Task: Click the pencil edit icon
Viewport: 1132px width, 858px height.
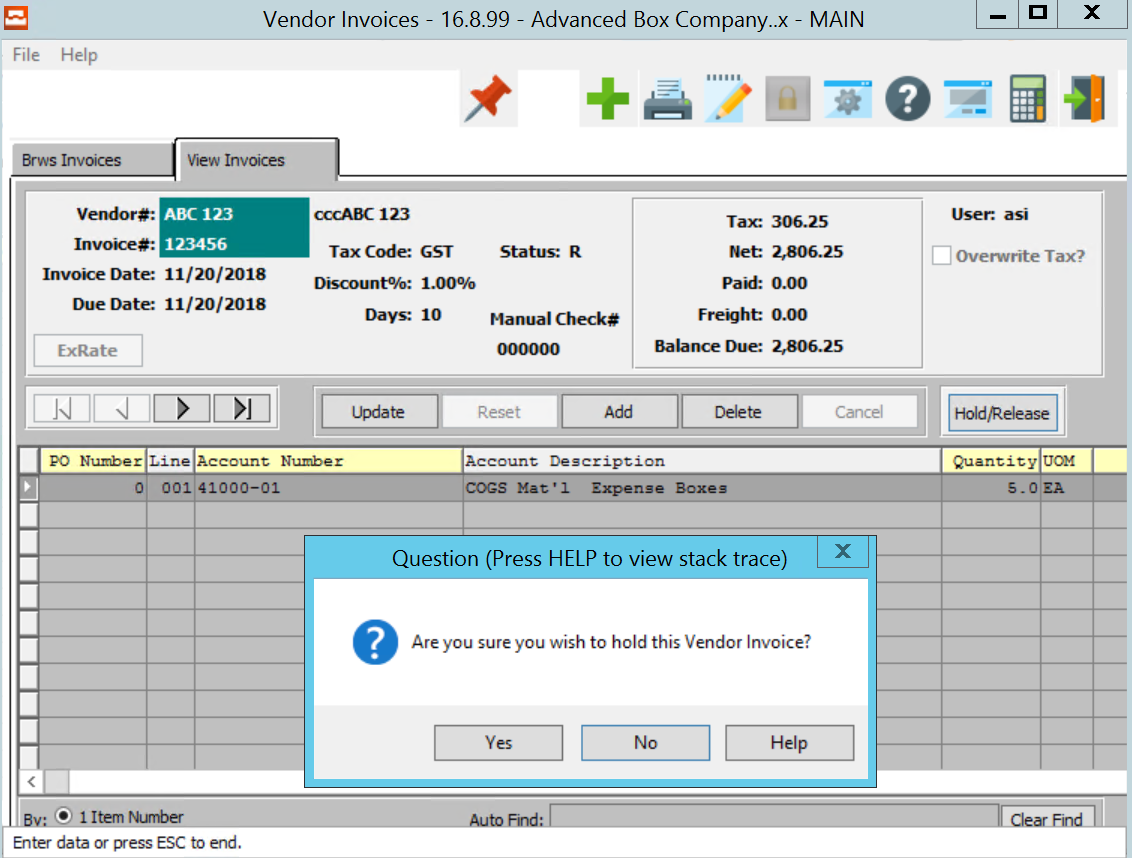Action: 727,99
